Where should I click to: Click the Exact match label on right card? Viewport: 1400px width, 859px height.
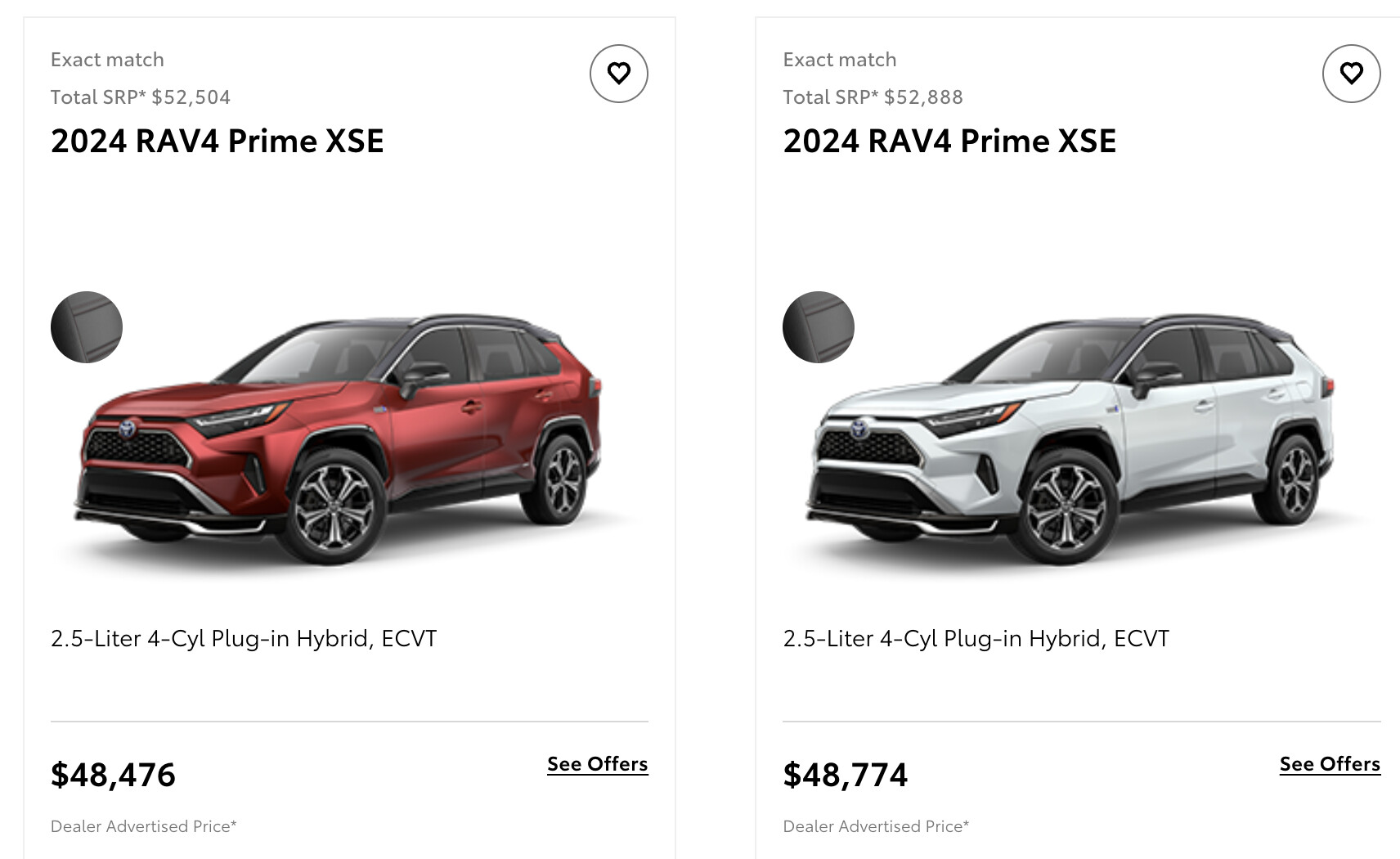pyautogui.click(x=840, y=60)
